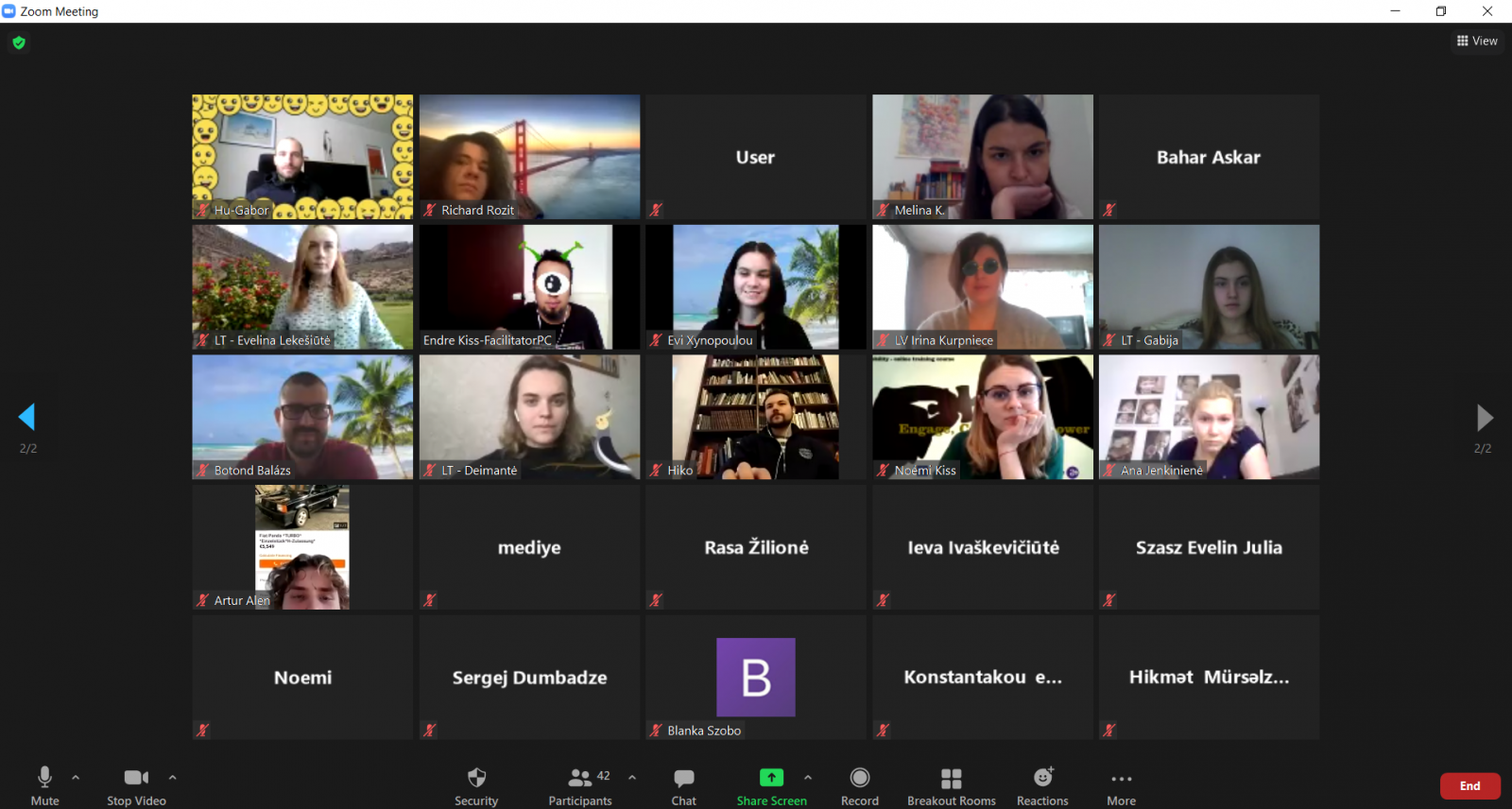Toggle the microphone with Mute
The width and height of the screenshot is (1512, 809).
[44, 785]
